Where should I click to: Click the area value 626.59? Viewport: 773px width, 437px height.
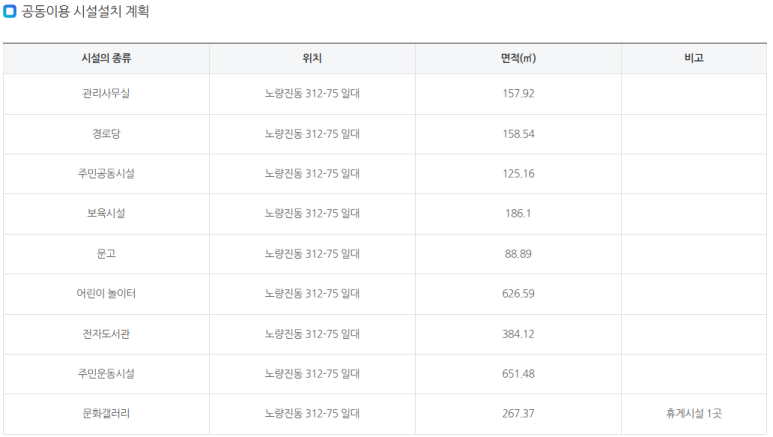click(518, 293)
